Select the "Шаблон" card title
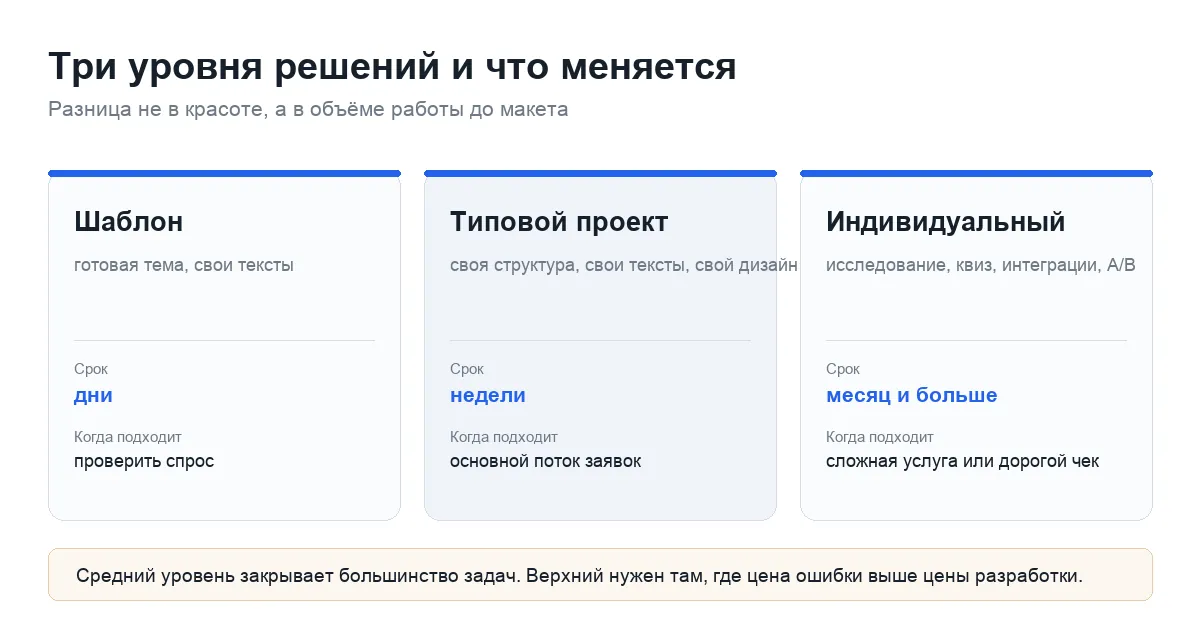 [x=129, y=222]
